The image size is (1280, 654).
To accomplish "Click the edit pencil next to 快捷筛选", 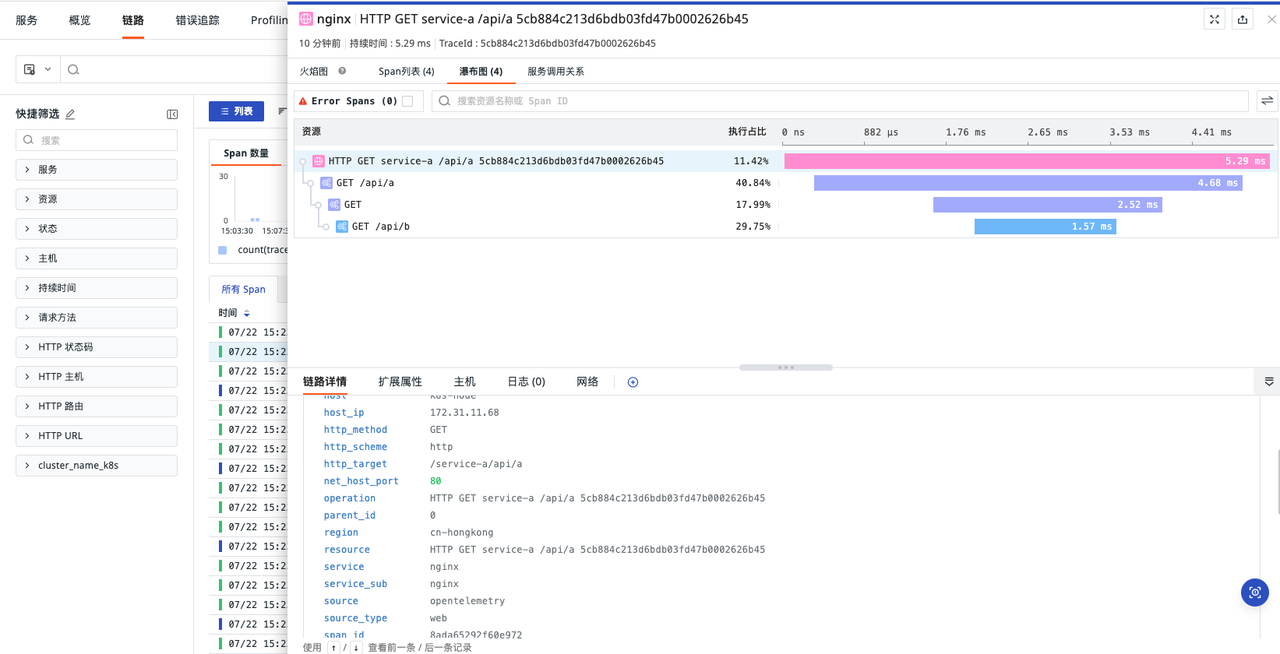I will pyautogui.click(x=70, y=114).
